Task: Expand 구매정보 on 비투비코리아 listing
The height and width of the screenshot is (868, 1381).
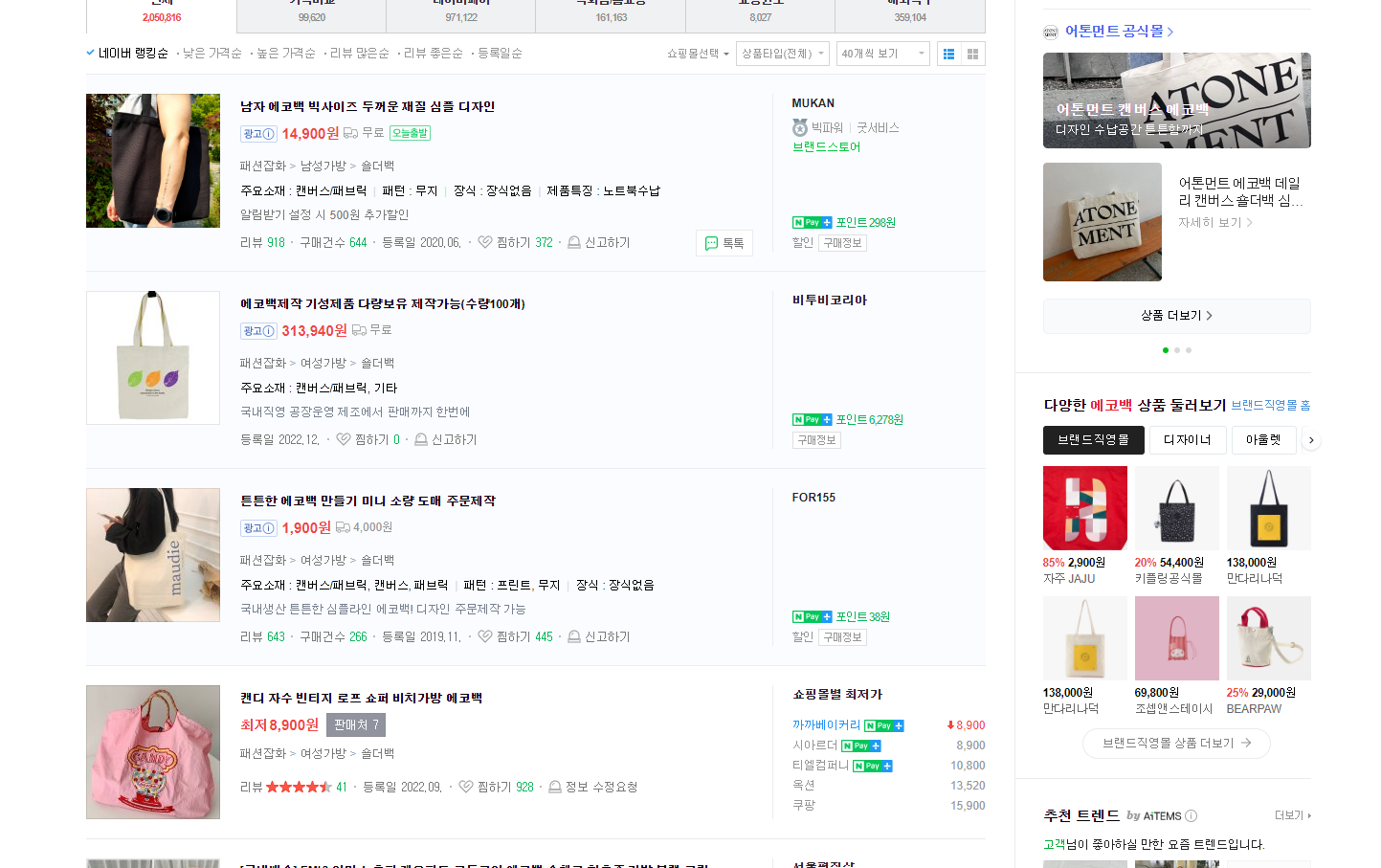Action: pos(816,440)
